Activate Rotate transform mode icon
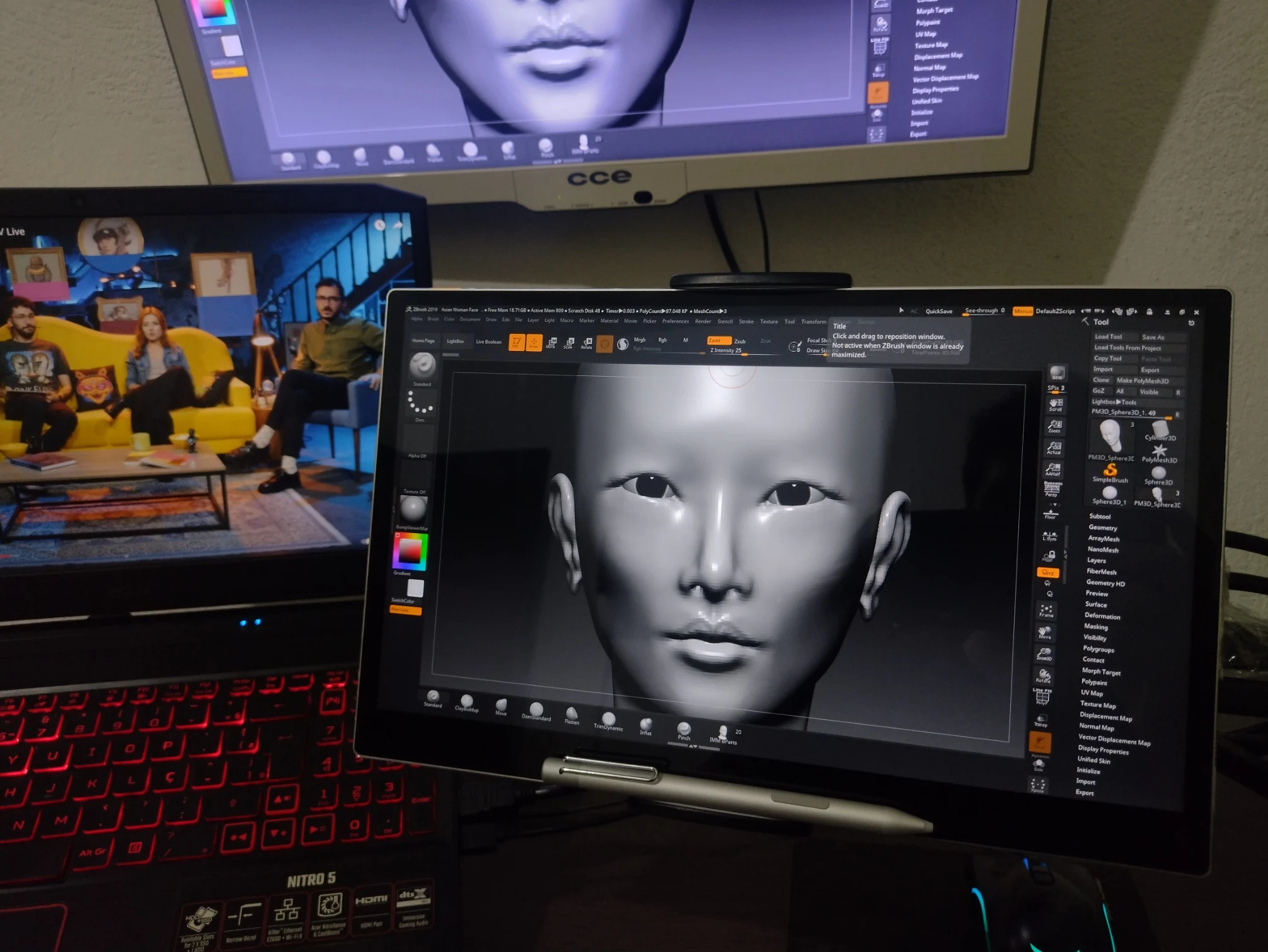The image size is (1268, 952). (x=587, y=343)
